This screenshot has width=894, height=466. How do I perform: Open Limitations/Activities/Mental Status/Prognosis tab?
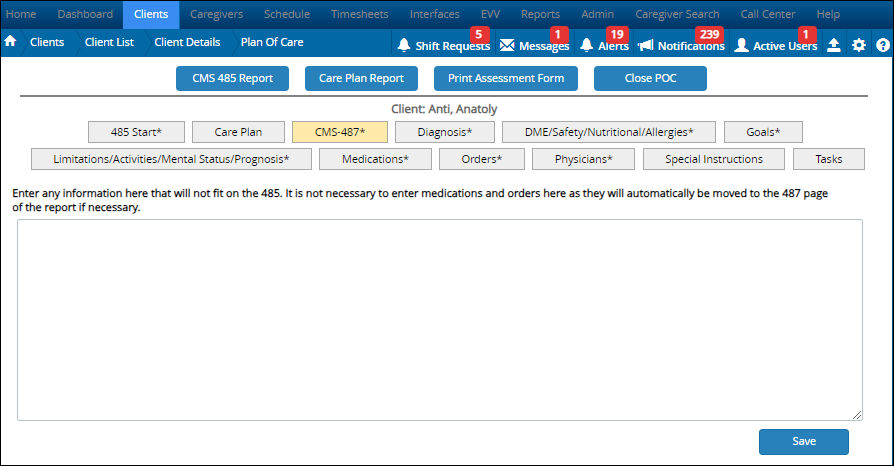pos(171,159)
